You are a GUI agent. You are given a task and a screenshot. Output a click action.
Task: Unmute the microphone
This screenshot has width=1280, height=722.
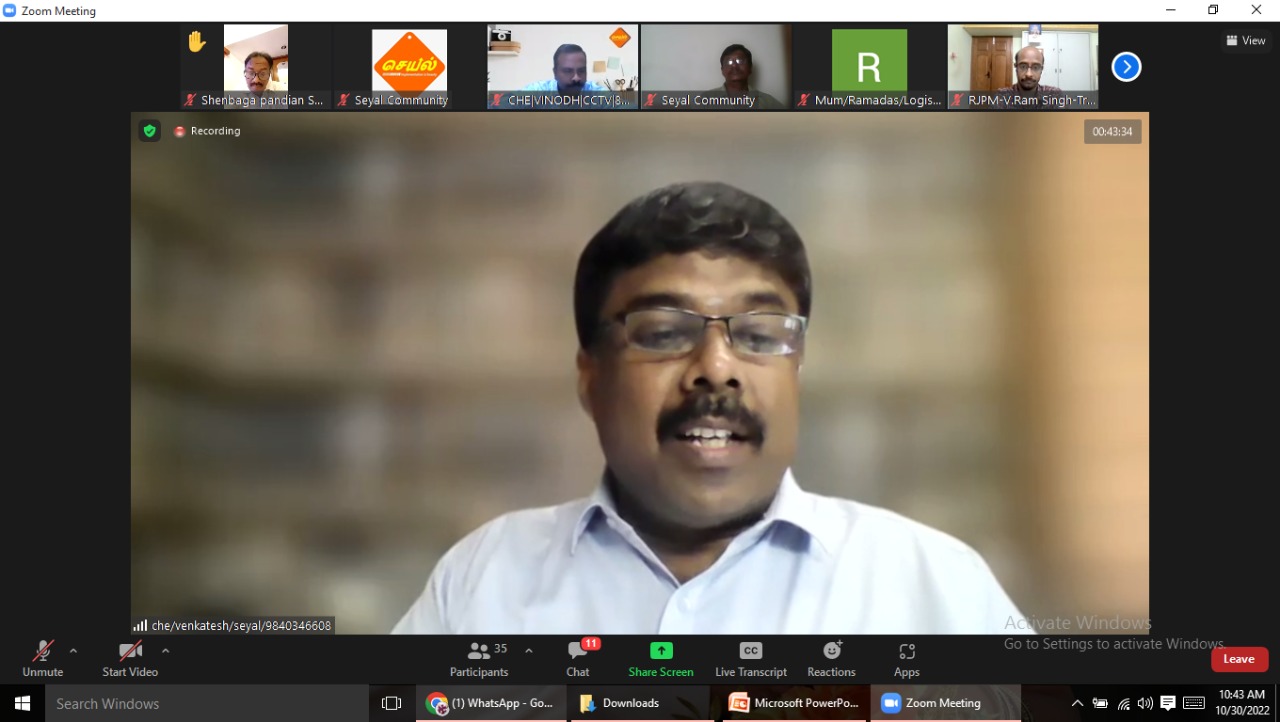(x=43, y=660)
